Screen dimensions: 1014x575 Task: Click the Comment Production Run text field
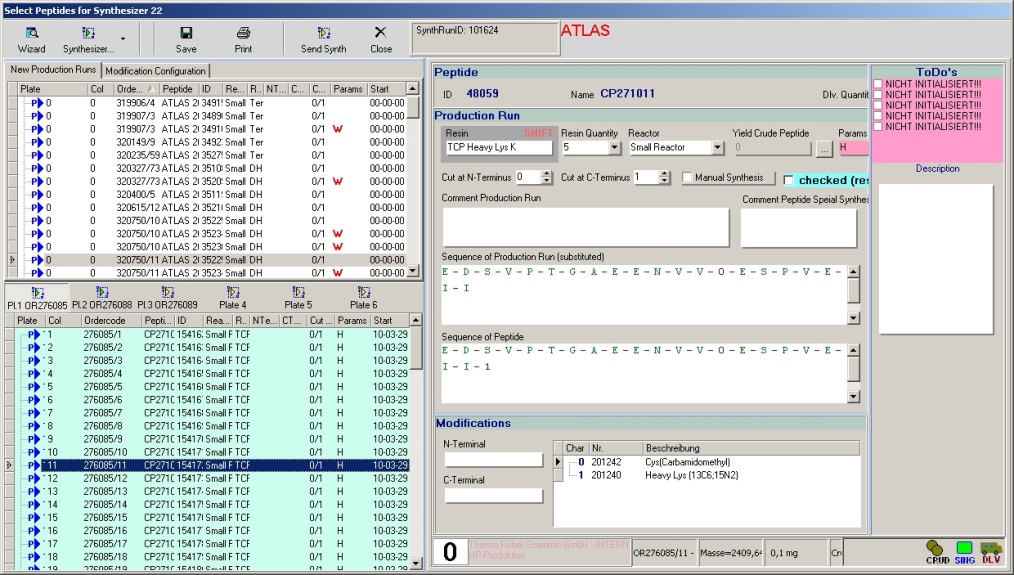coord(585,227)
